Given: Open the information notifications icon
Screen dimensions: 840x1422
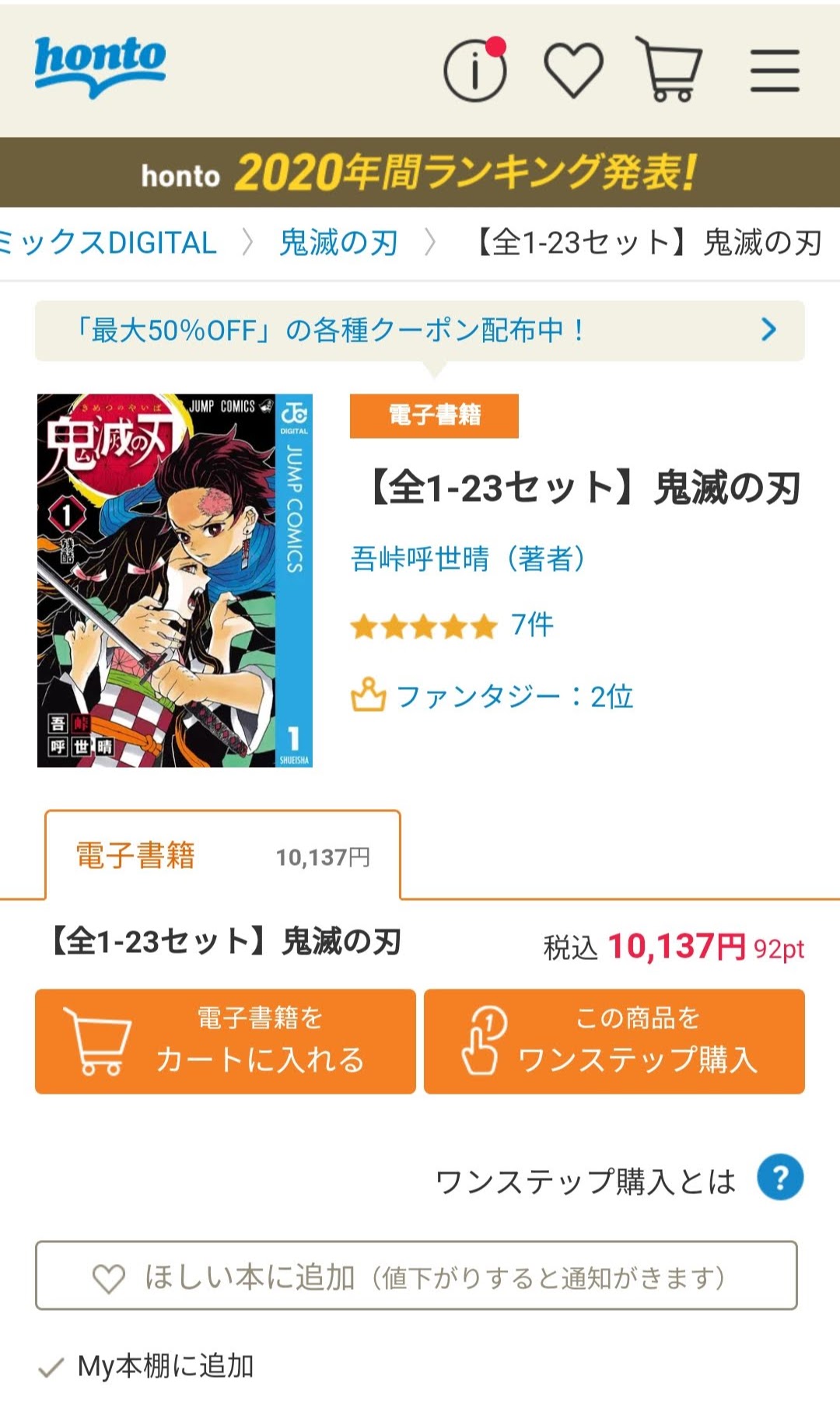Looking at the screenshot, I should click(x=475, y=70).
